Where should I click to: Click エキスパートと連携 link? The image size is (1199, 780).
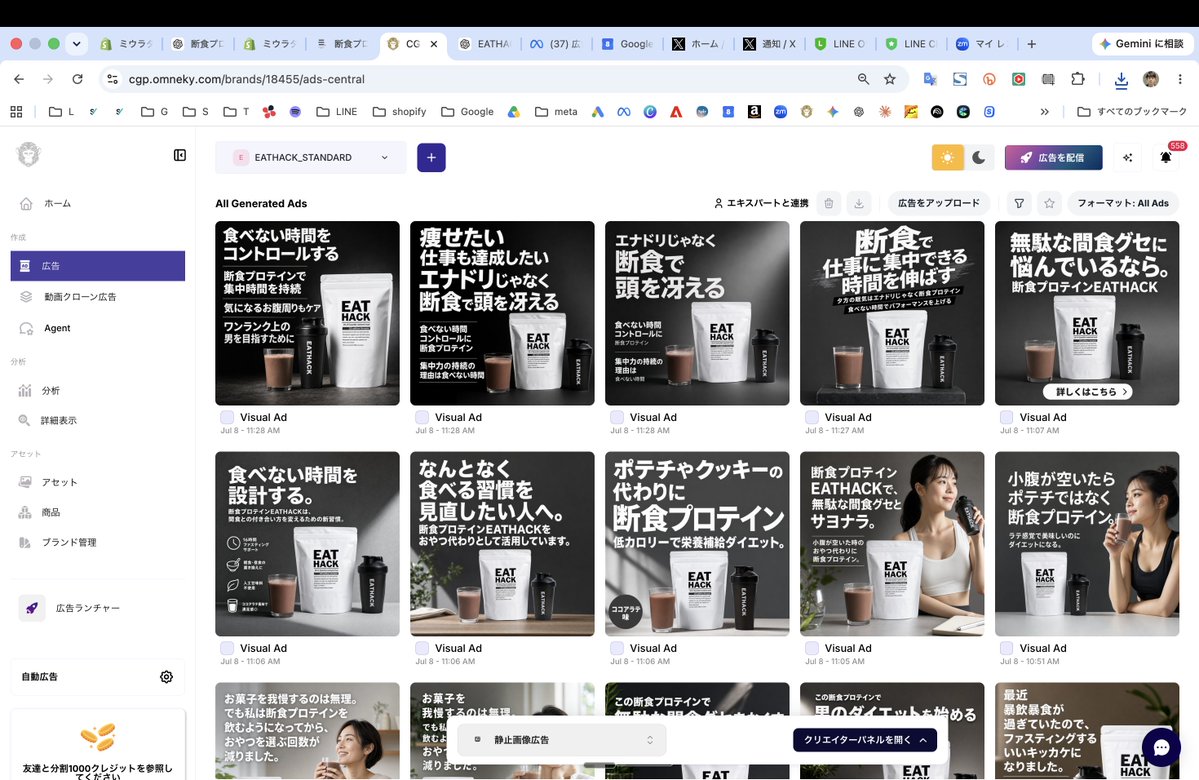[761, 203]
